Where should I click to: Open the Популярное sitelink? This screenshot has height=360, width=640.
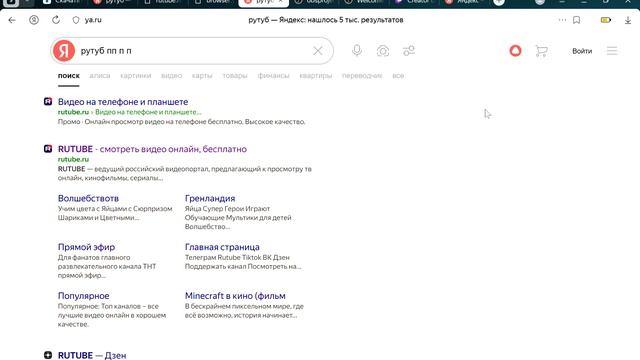(x=83, y=296)
